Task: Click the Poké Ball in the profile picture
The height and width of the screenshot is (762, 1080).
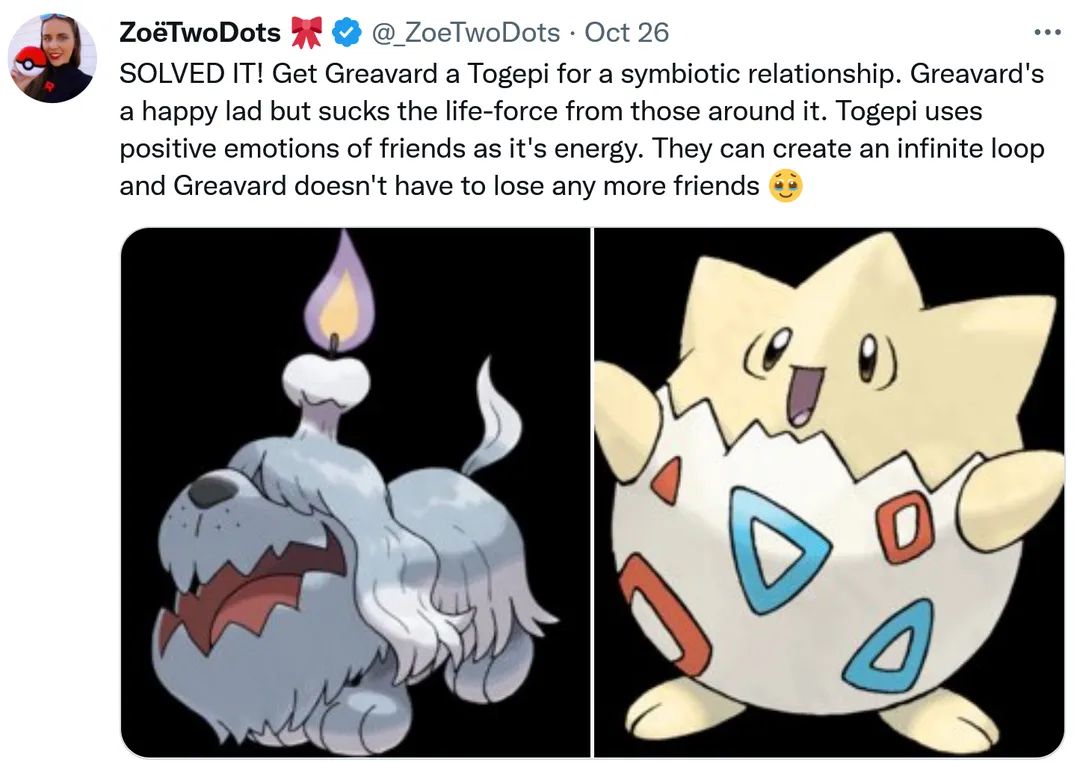Action: [x=28, y=60]
